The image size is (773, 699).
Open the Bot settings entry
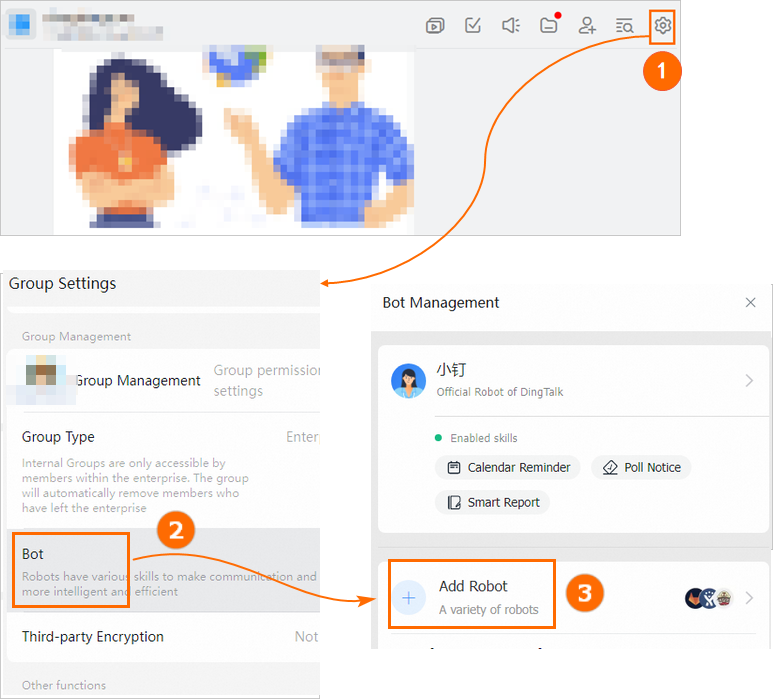pyautogui.click(x=163, y=570)
